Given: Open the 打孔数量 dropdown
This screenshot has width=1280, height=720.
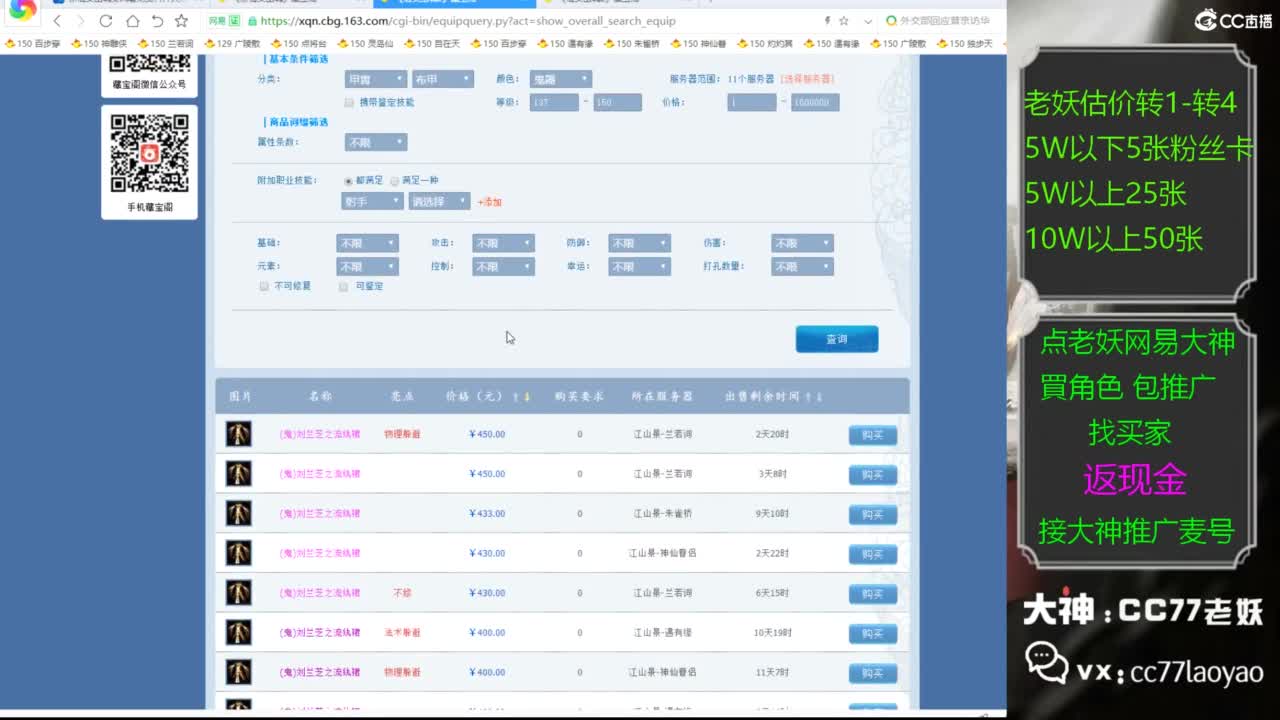Looking at the screenshot, I should pos(802,267).
